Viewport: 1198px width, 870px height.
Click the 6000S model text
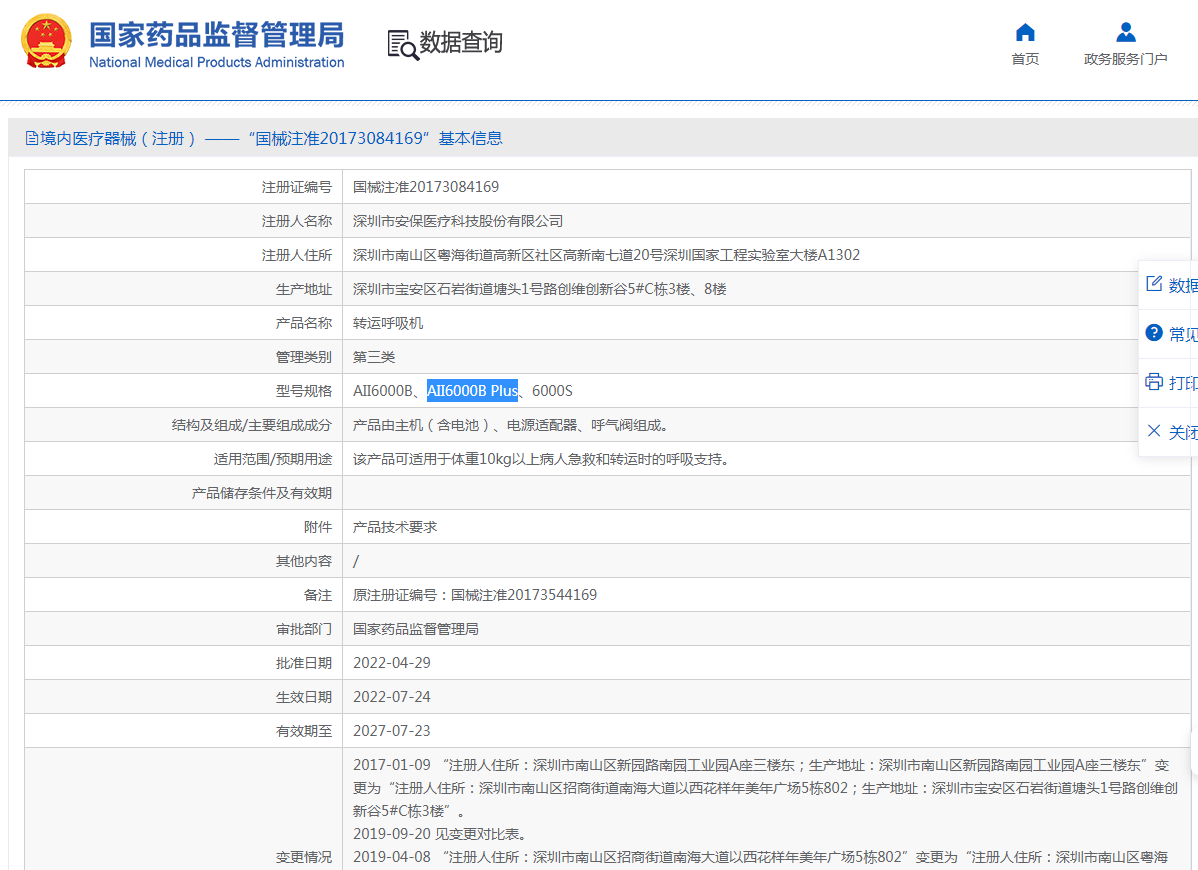pyautogui.click(x=552, y=391)
